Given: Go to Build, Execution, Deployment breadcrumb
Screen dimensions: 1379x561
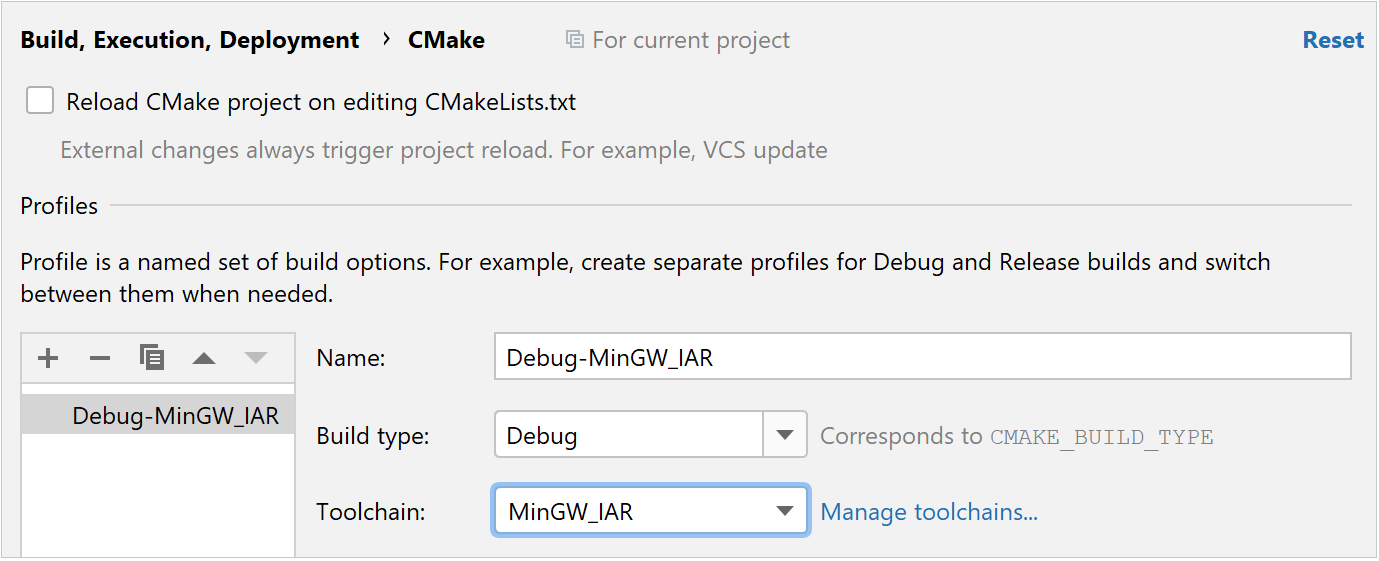Looking at the screenshot, I should (190, 40).
